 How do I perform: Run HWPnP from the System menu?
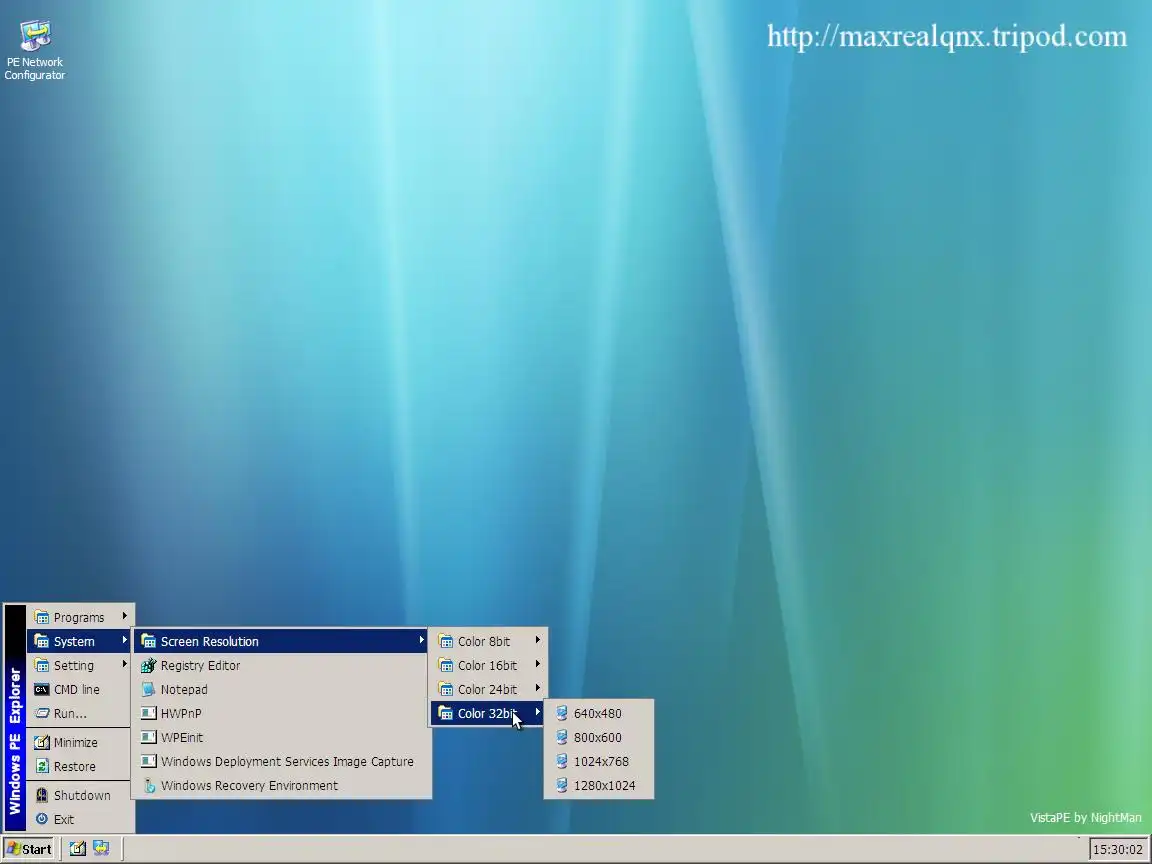[x=281, y=713]
